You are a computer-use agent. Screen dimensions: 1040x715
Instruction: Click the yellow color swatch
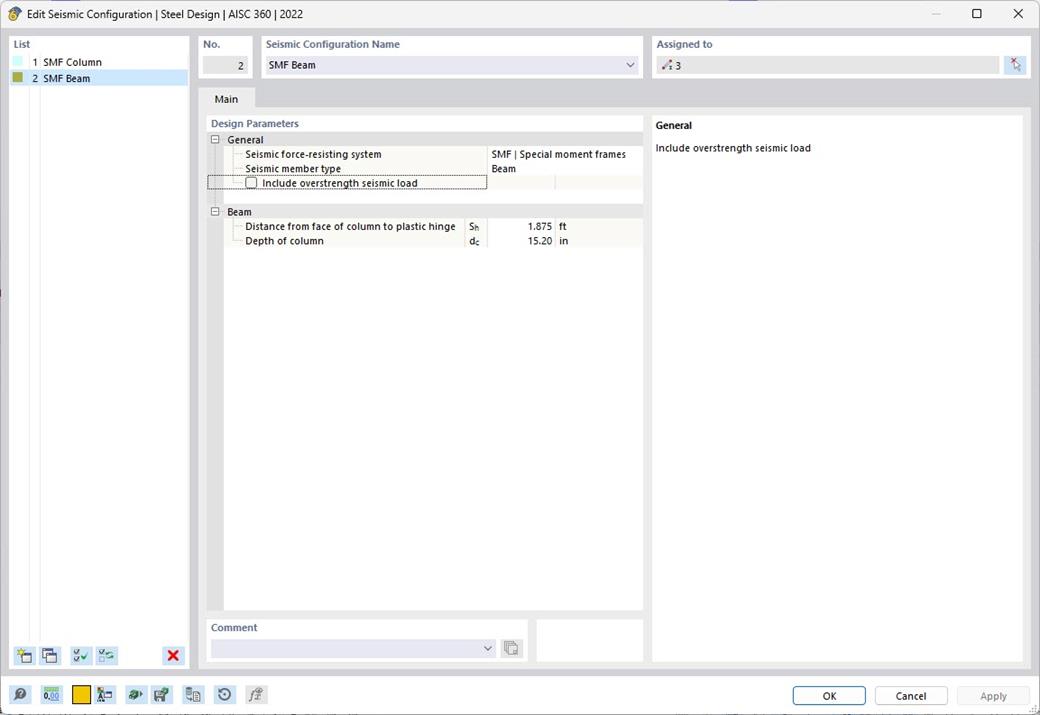point(80,694)
